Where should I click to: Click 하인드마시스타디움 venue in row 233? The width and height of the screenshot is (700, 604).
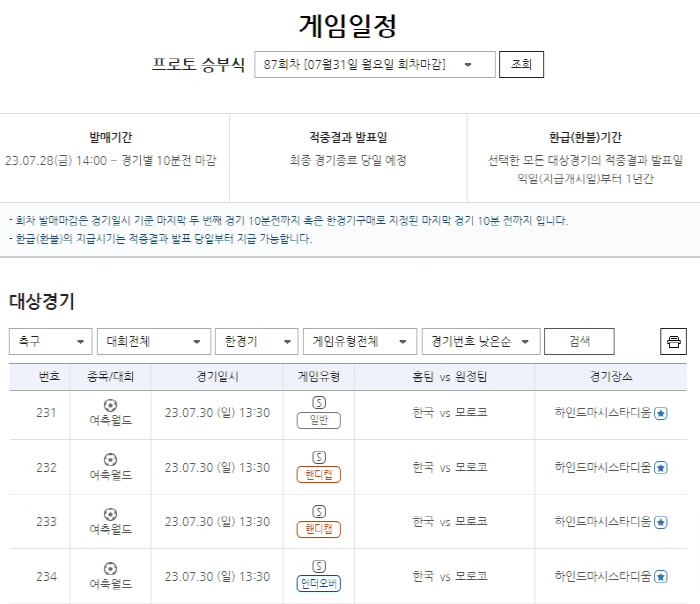(603, 522)
